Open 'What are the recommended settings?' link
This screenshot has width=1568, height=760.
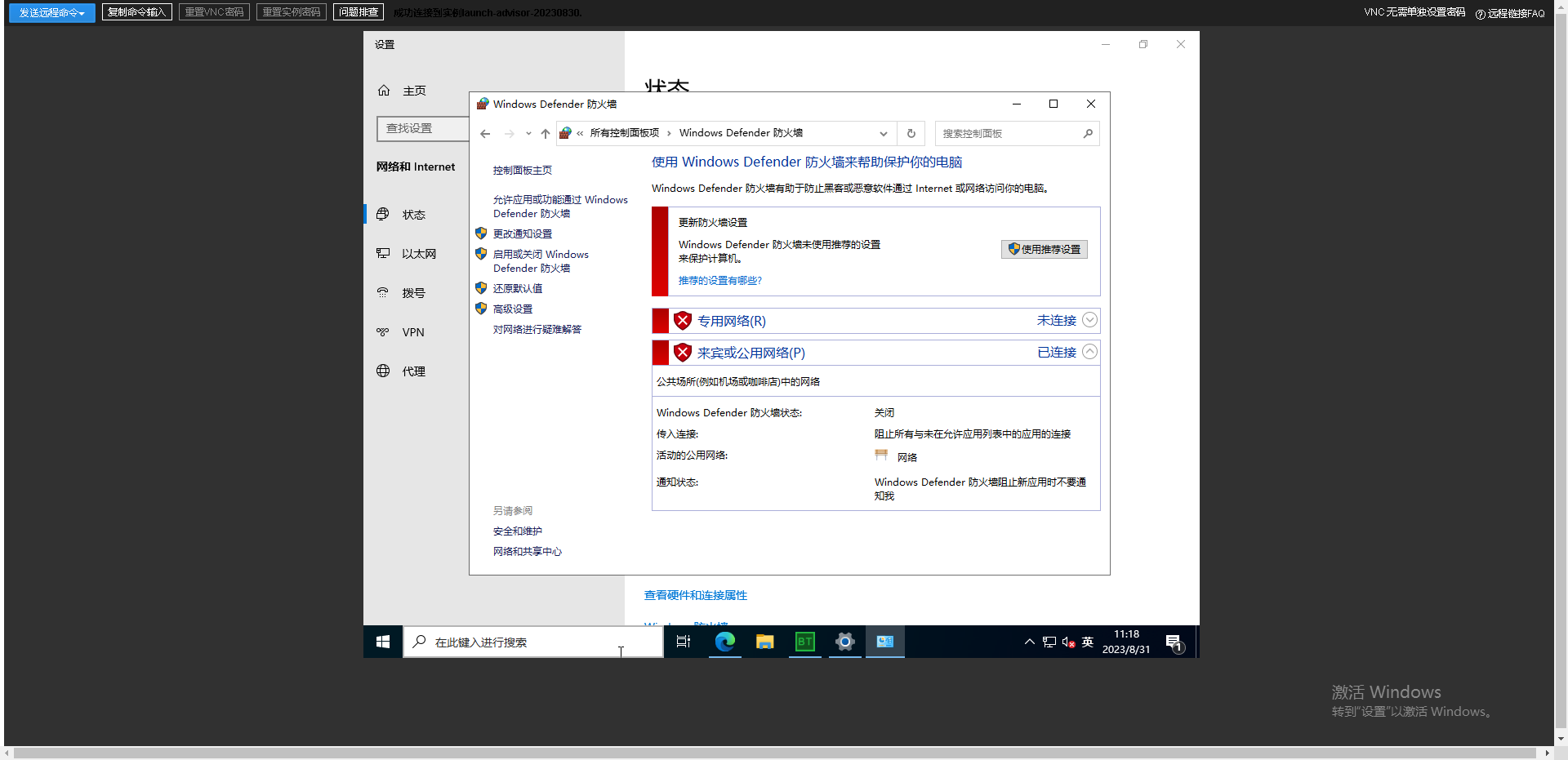click(719, 281)
